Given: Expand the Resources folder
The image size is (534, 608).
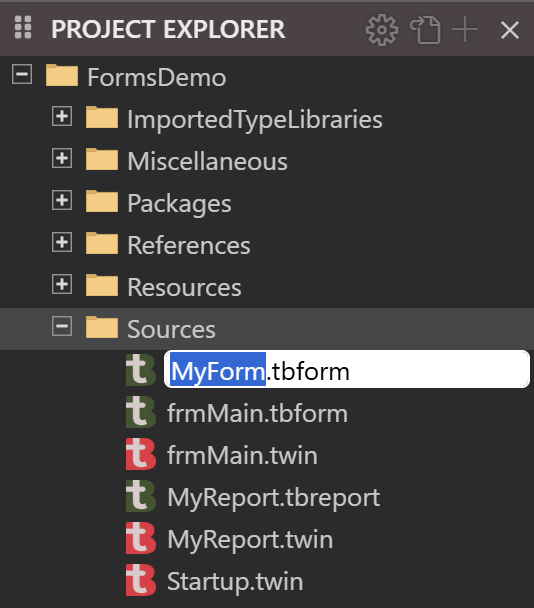Looking at the screenshot, I should pos(62,284).
